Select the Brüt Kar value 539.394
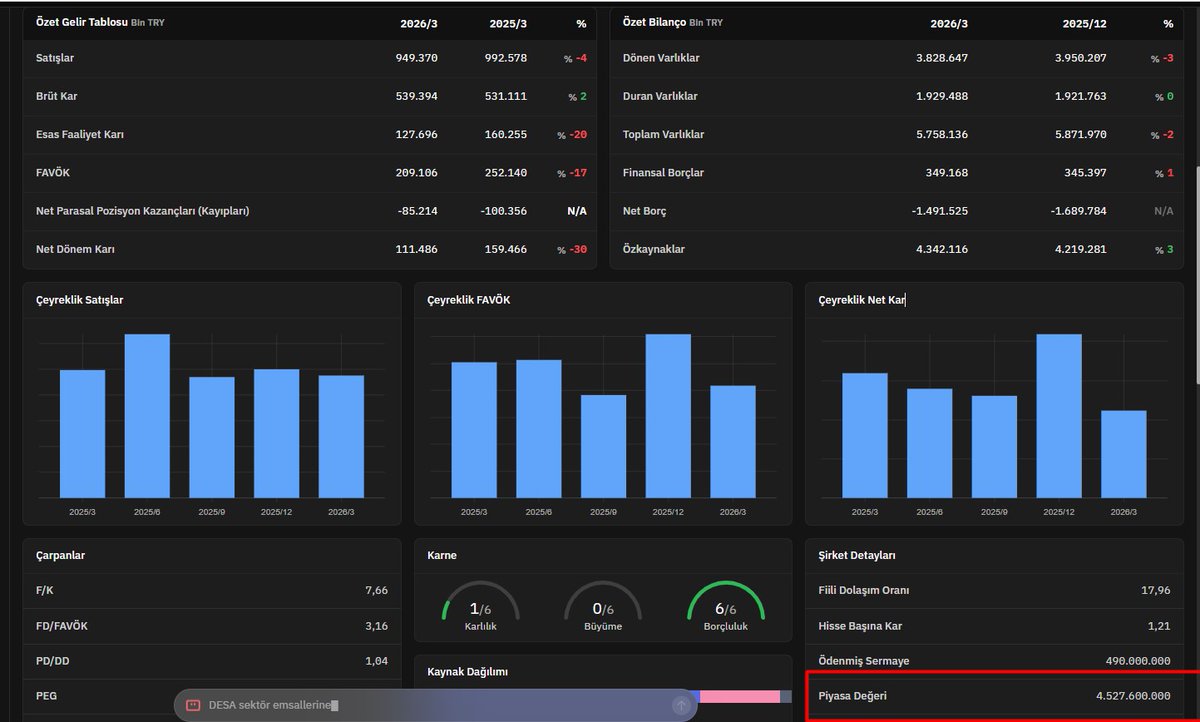Image resolution: width=1200 pixels, height=722 pixels. 417,96
